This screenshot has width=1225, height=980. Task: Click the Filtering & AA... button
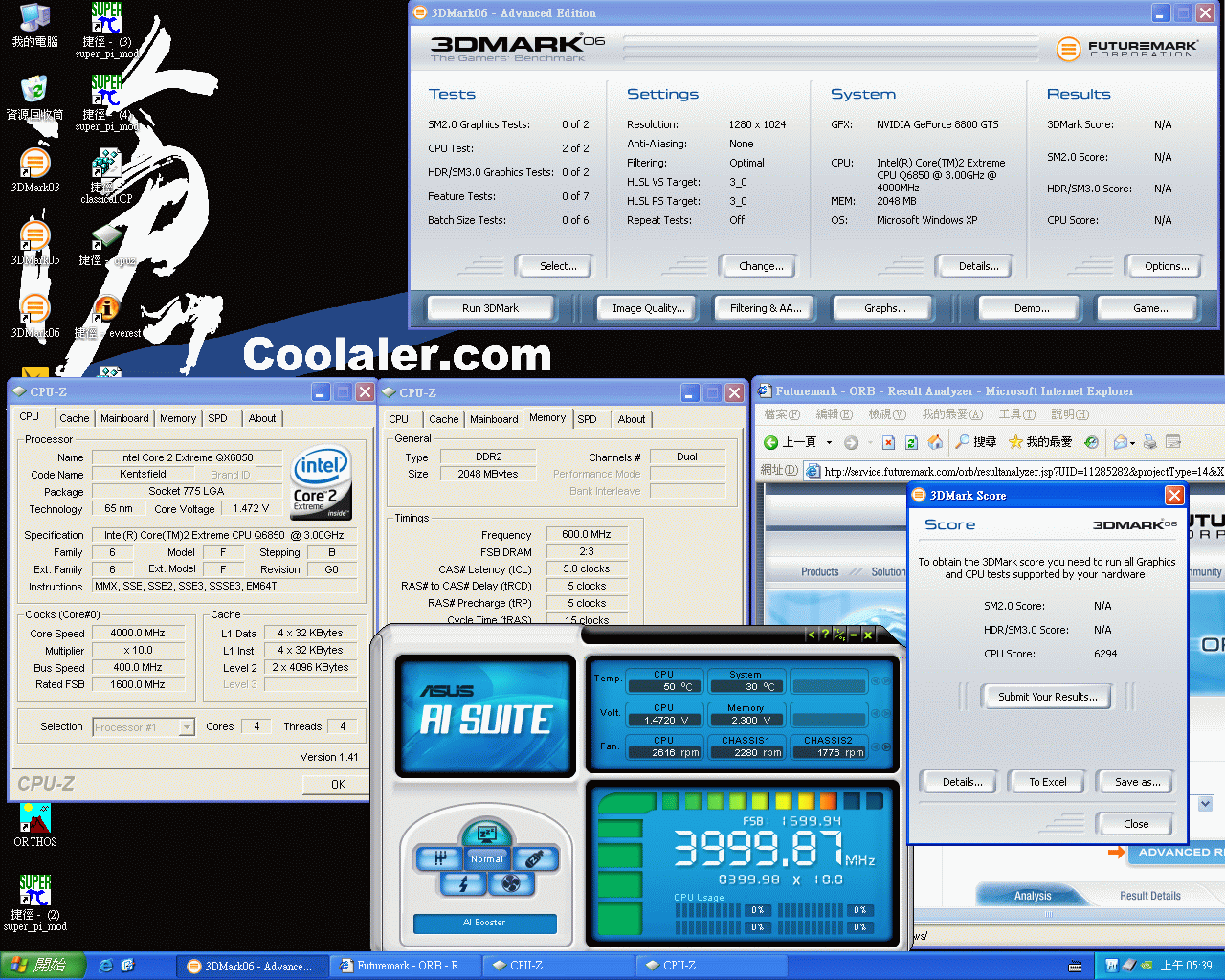click(x=766, y=308)
